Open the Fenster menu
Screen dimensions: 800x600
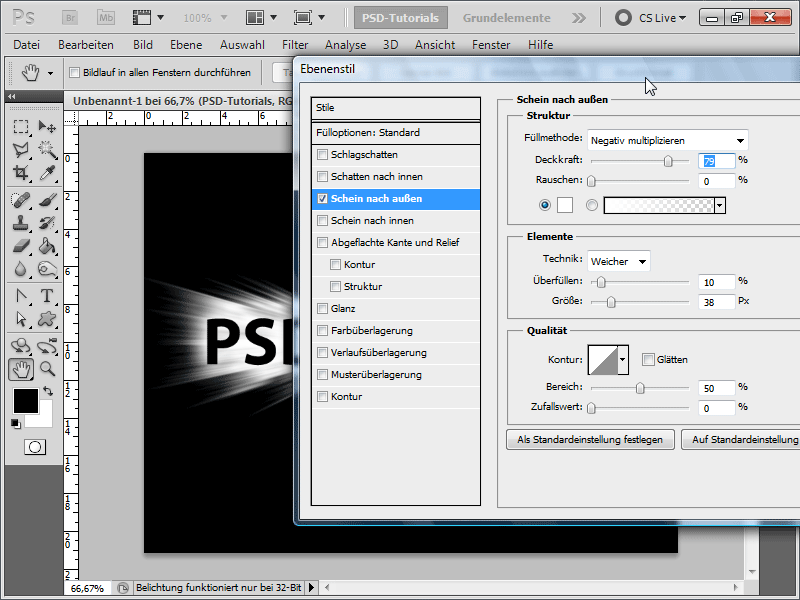coord(491,45)
